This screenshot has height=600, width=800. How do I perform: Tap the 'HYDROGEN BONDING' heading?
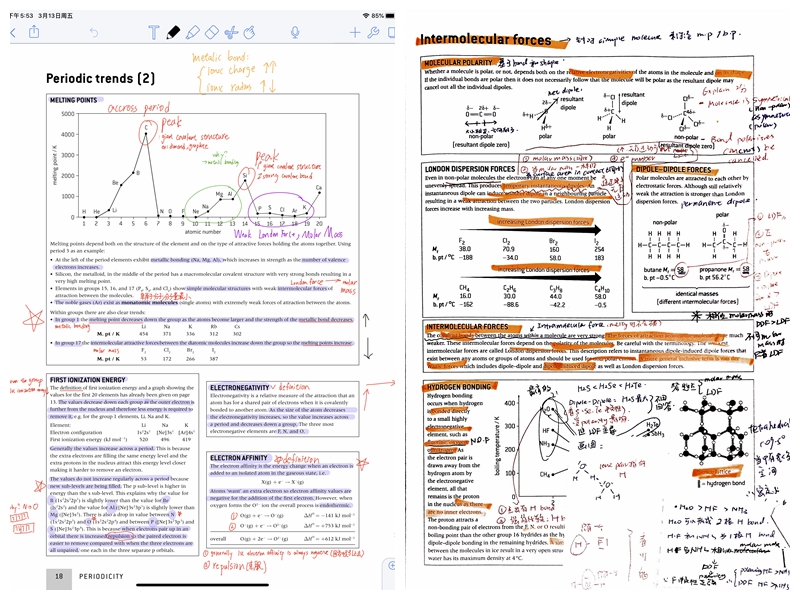459,387
